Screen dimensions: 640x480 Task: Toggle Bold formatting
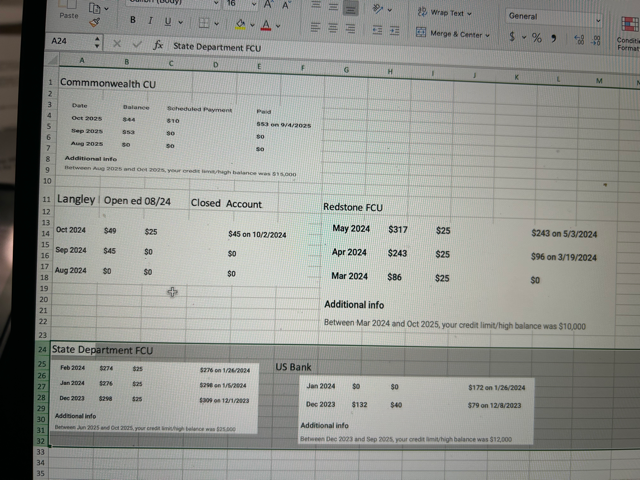[x=133, y=20]
